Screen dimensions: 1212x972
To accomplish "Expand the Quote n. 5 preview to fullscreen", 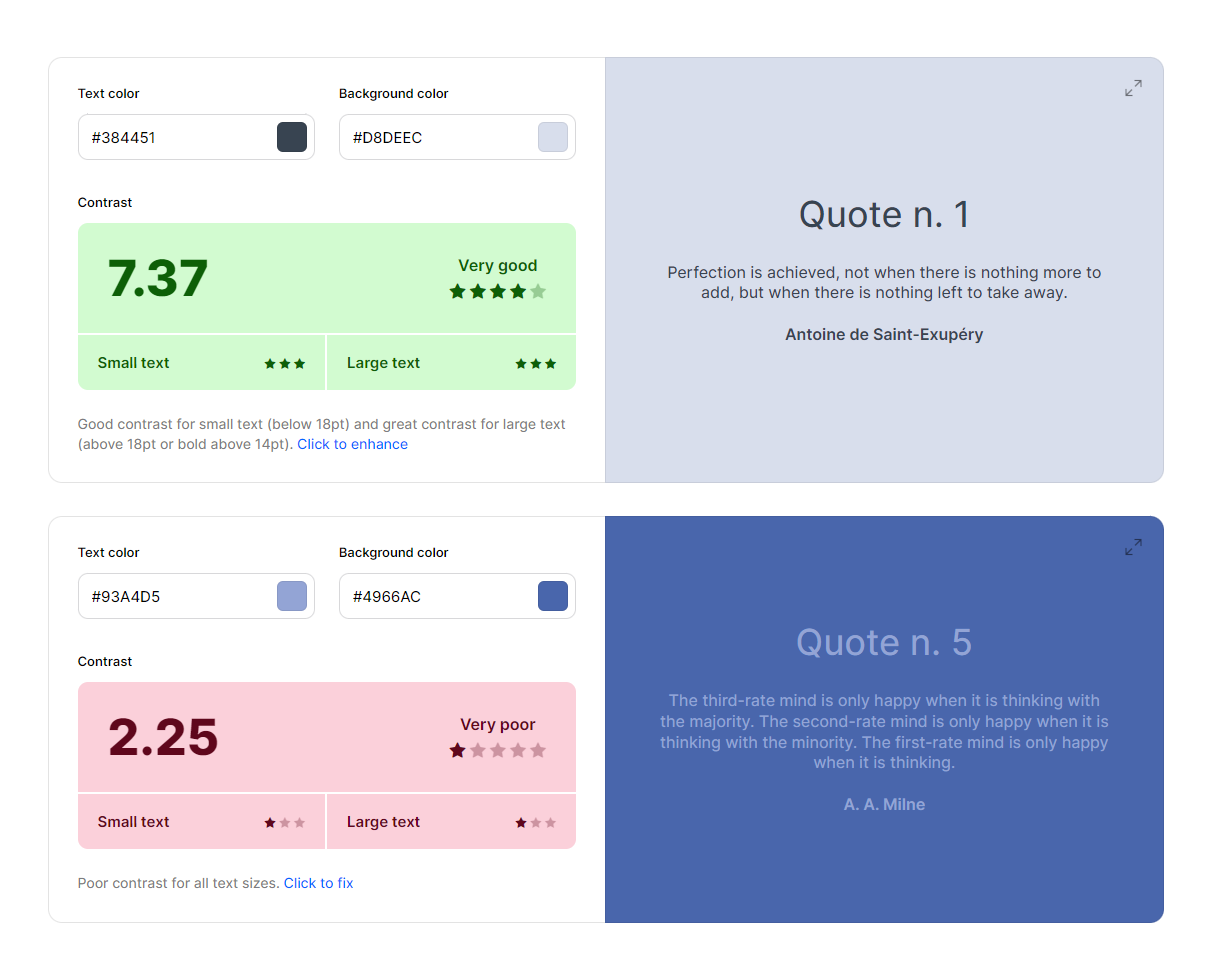I will pyautogui.click(x=1133, y=547).
